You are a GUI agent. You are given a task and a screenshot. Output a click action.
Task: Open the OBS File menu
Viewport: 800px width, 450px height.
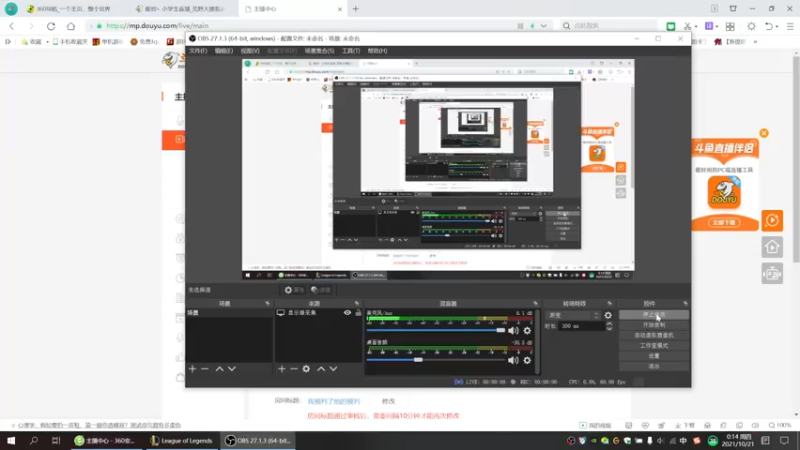[x=198, y=51]
